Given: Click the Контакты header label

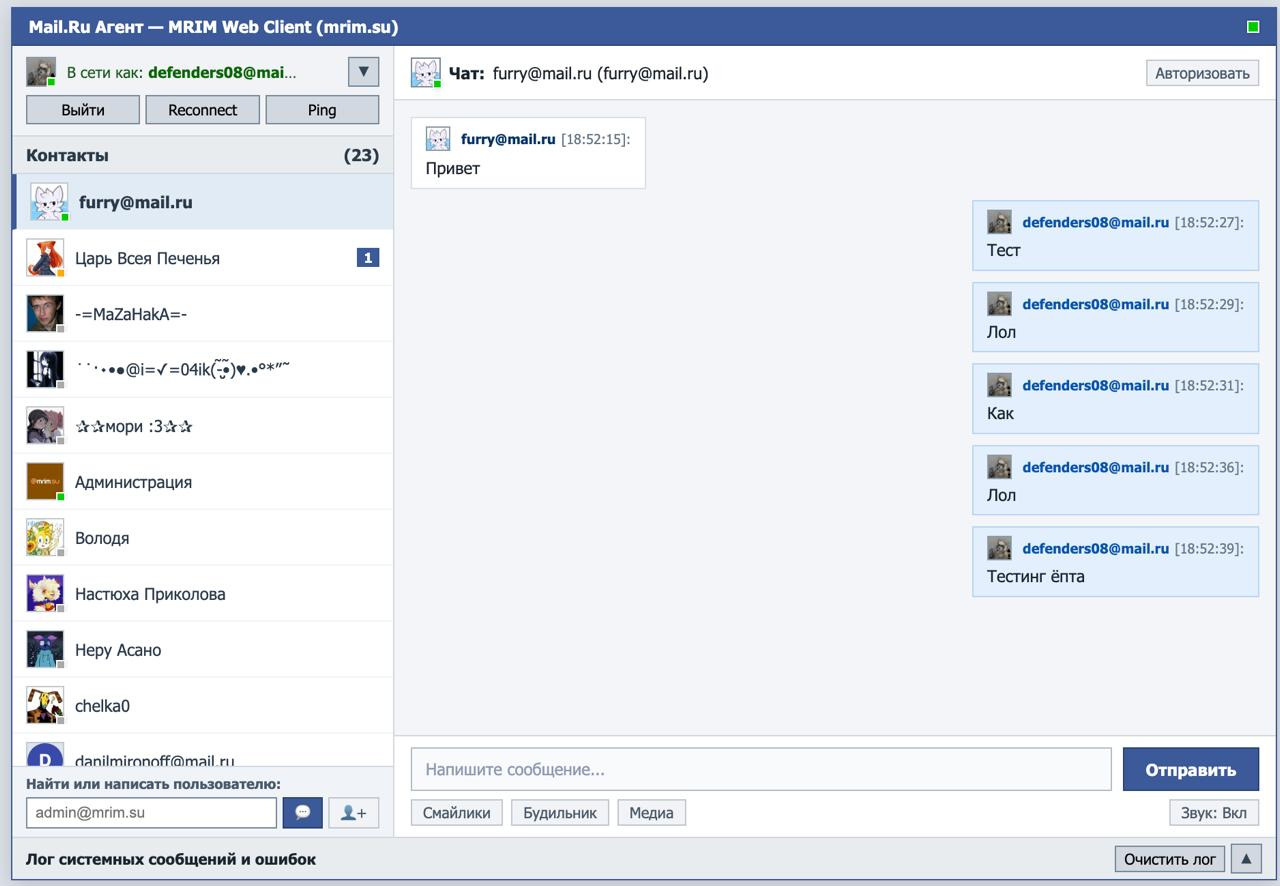Looking at the screenshot, I should [x=67, y=155].
